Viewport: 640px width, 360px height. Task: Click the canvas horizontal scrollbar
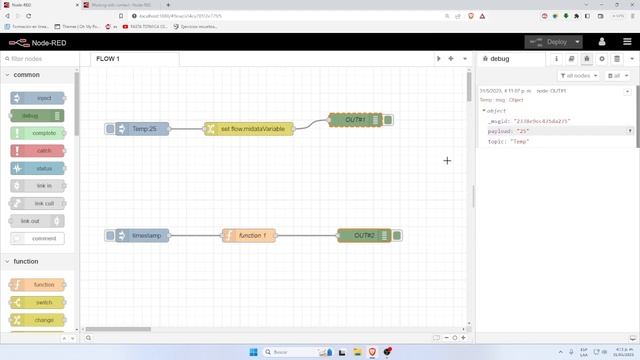118,329
